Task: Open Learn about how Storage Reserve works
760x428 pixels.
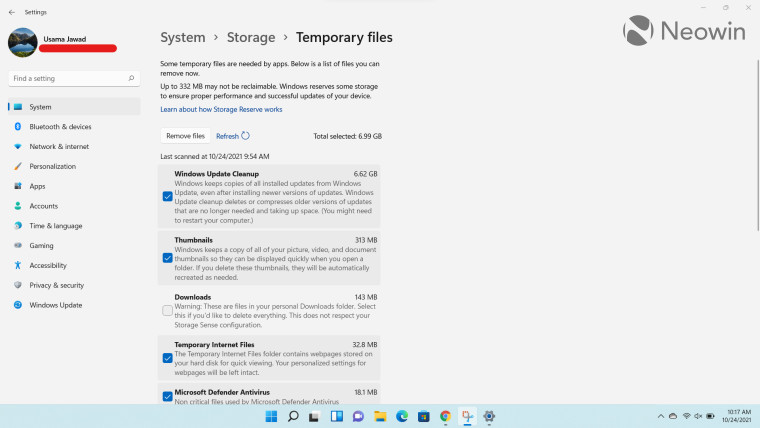Action: 221,110
